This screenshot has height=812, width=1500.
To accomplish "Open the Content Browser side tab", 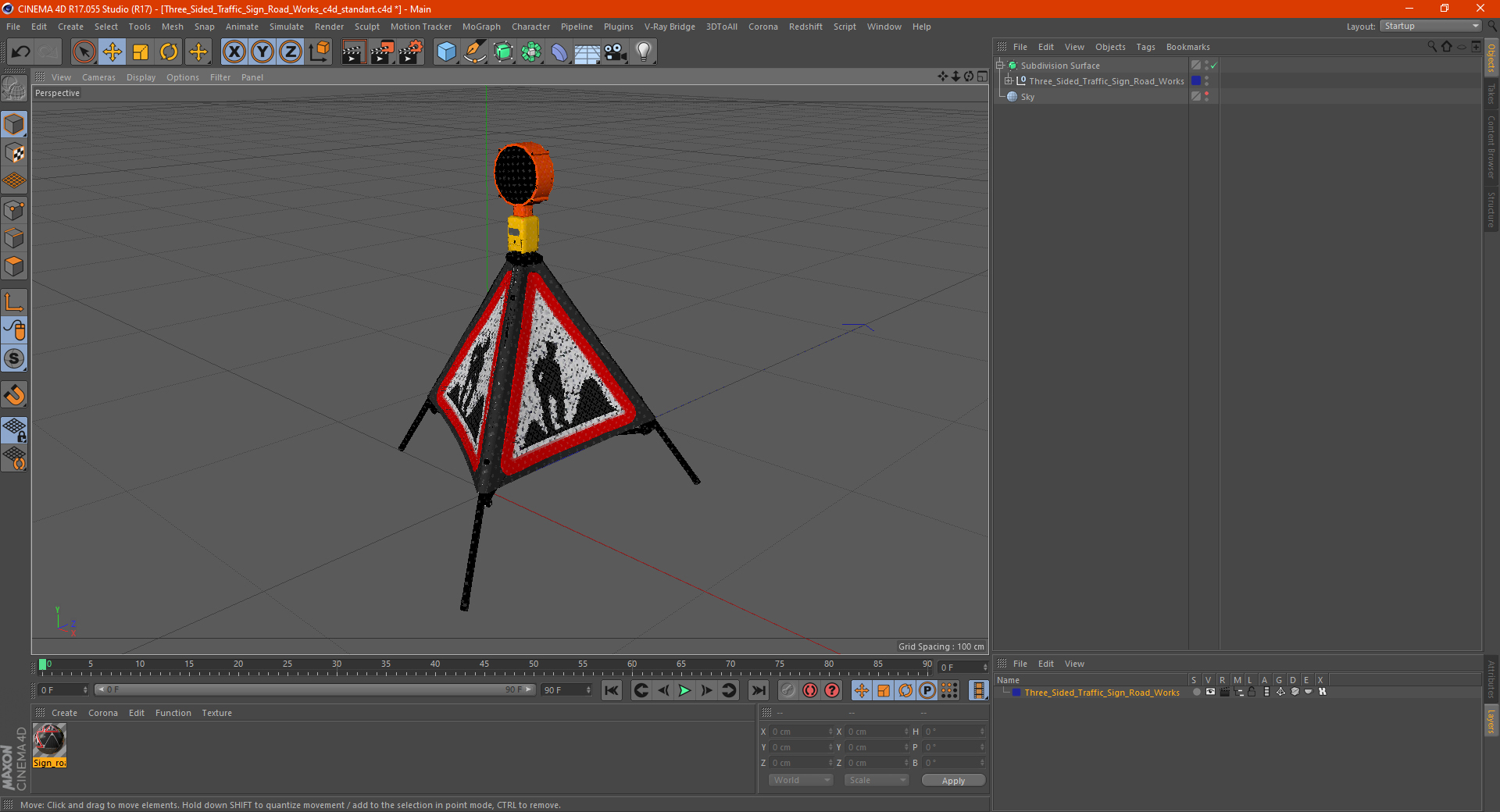I will coord(1491,147).
